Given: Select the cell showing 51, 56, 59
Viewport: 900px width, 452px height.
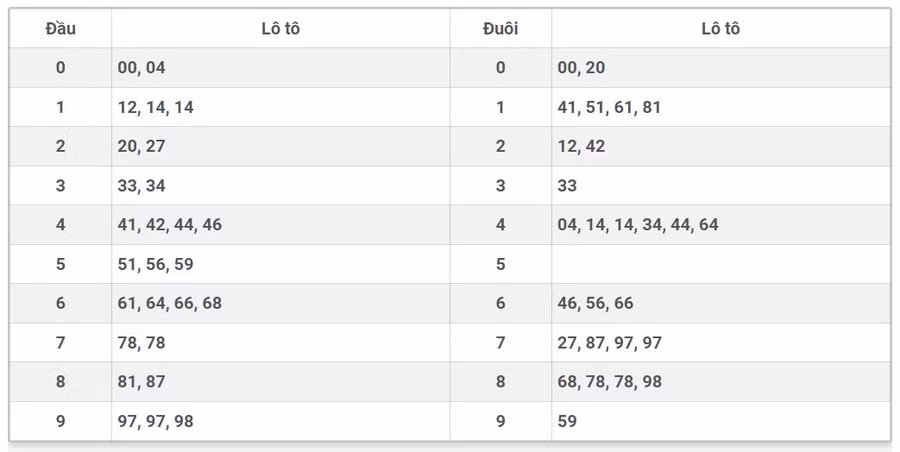Looking at the screenshot, I should coord(156,264).
